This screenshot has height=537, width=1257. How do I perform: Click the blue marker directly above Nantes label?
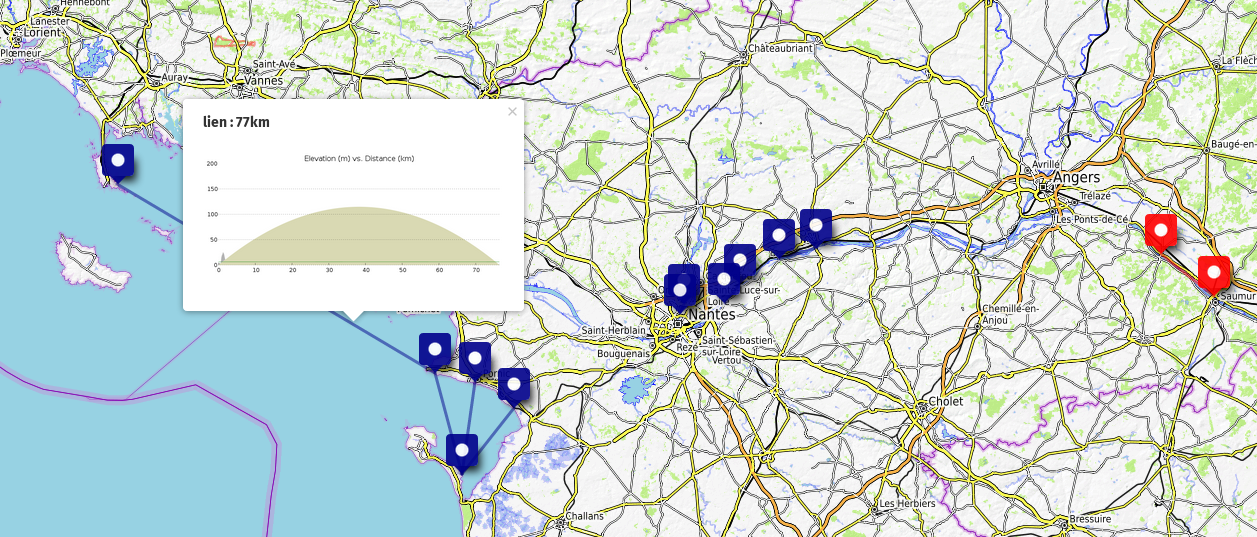680,291
